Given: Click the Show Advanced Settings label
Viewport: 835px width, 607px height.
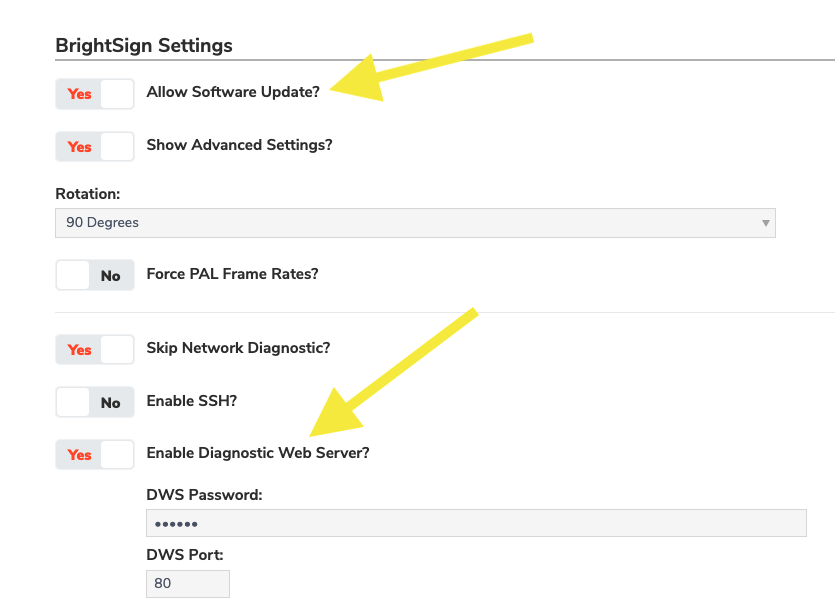Looking at the screenshot, I should [239, 145].
